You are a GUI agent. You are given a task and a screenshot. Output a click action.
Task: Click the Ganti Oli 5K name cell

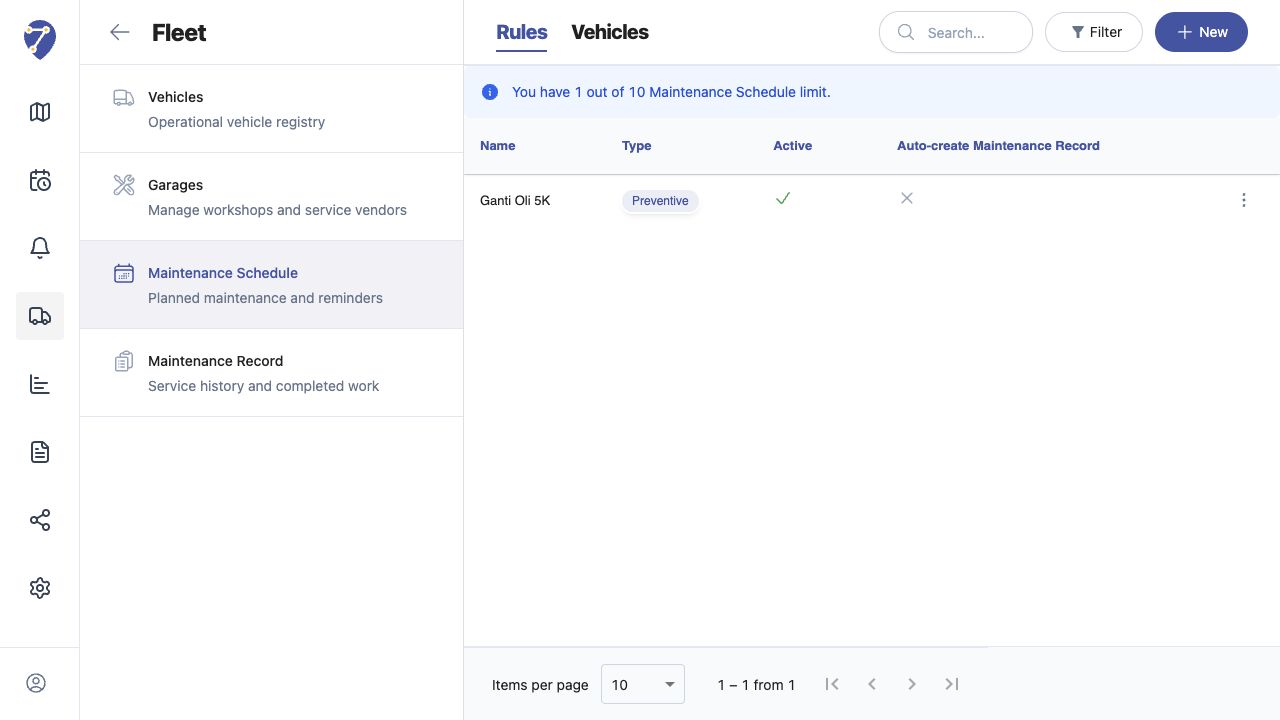point(515,200)
